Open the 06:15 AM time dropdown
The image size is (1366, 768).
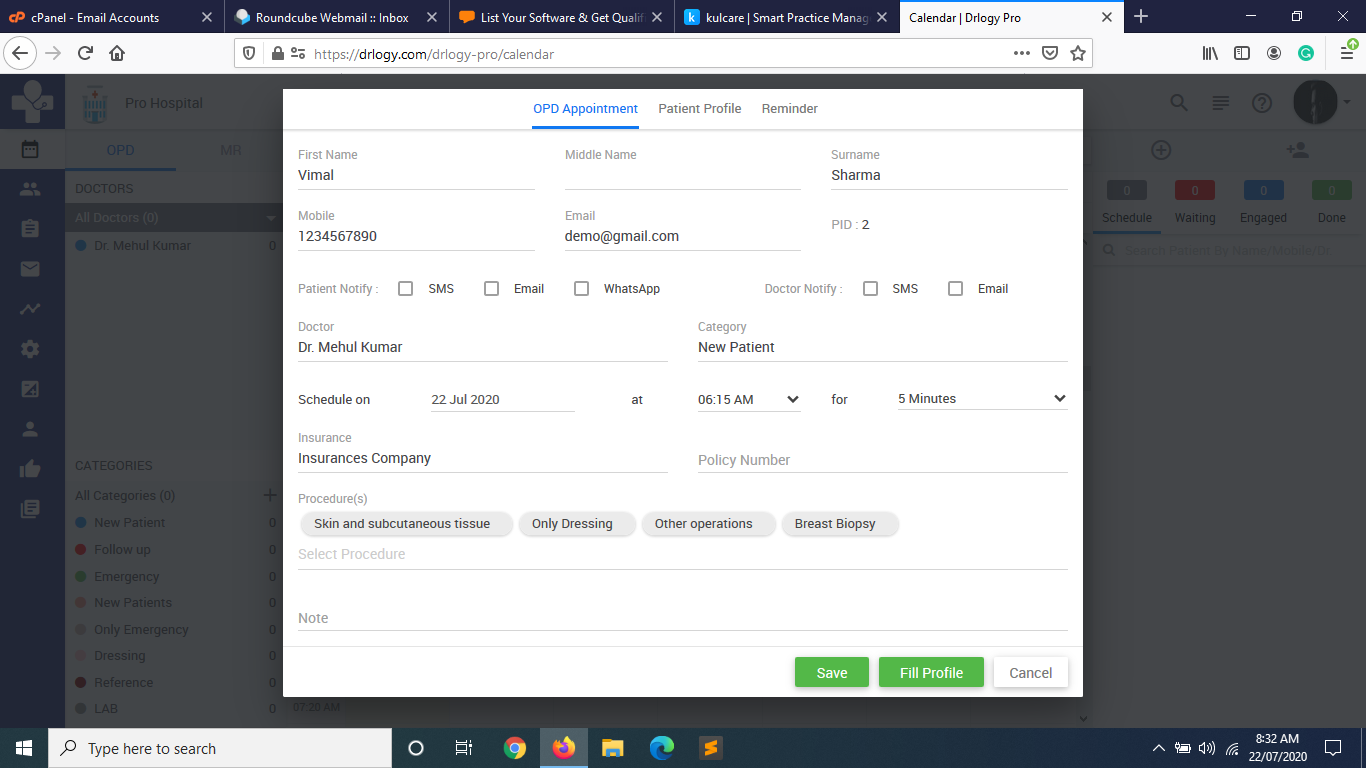click(x=748, y=399)
